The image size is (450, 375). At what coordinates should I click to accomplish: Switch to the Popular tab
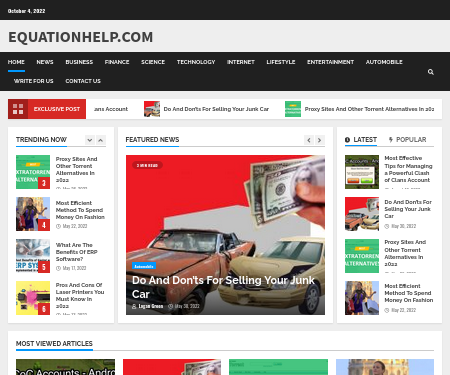[407, 140]
